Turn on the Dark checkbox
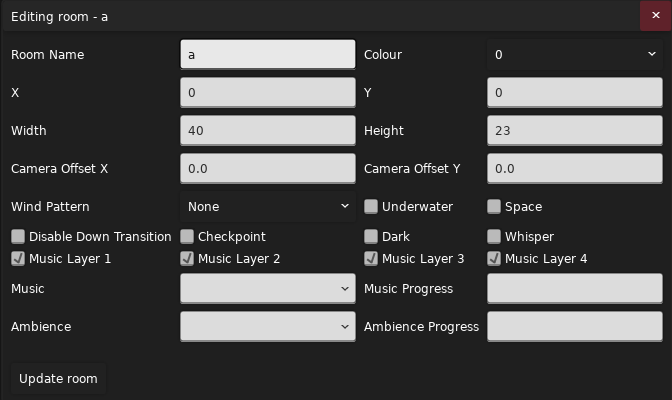 pos(371,237)
